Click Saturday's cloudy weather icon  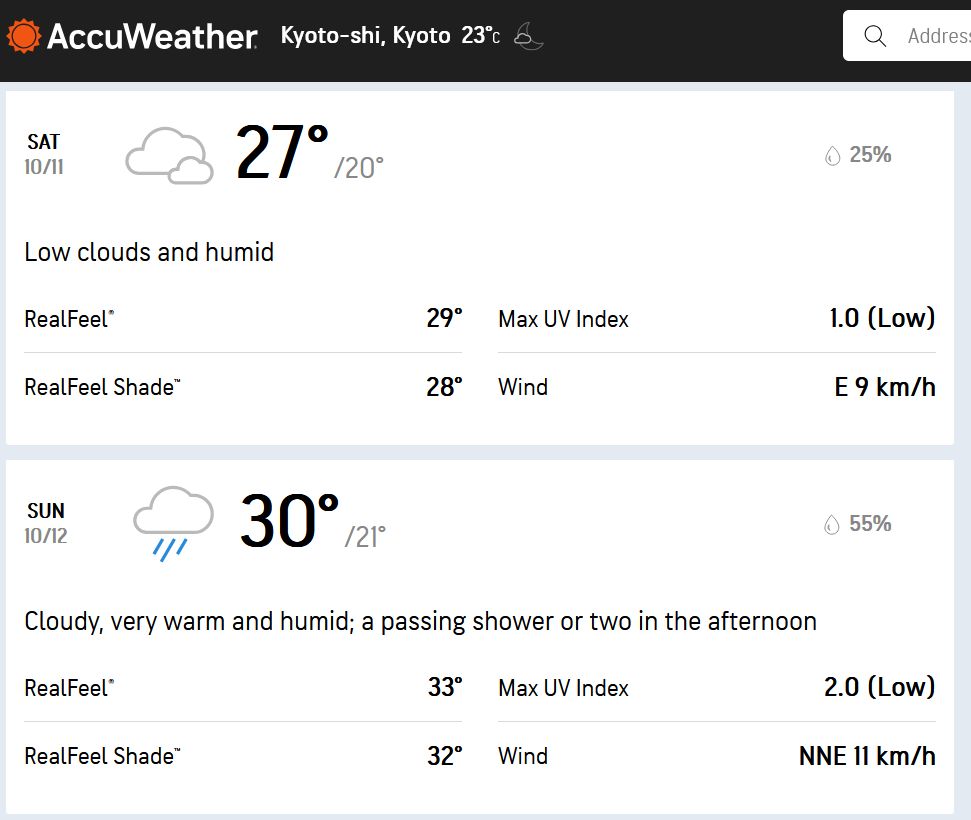(x=169, y=155)
